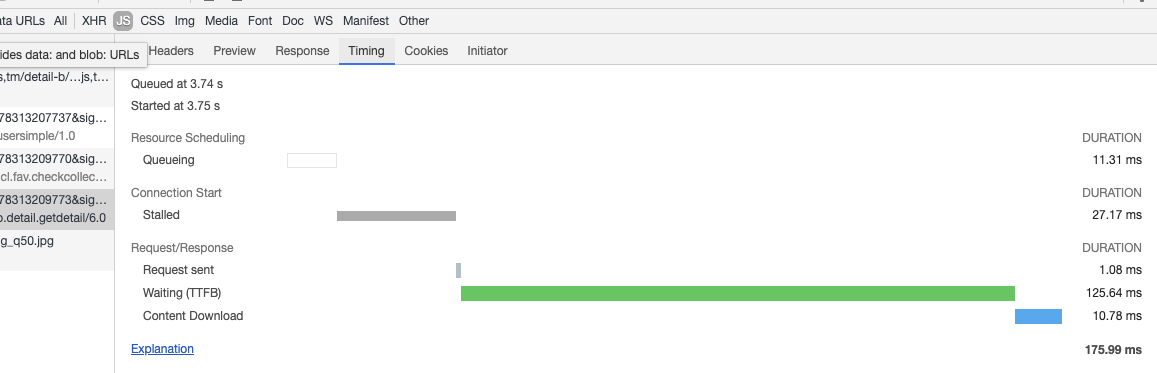
Task: Show all request types with All filter
Action: 61,21
